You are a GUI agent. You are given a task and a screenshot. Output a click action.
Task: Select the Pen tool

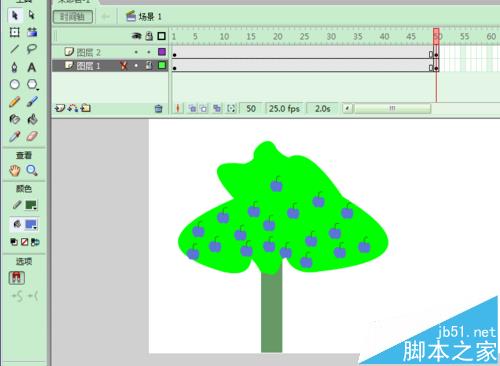[14, 67]
